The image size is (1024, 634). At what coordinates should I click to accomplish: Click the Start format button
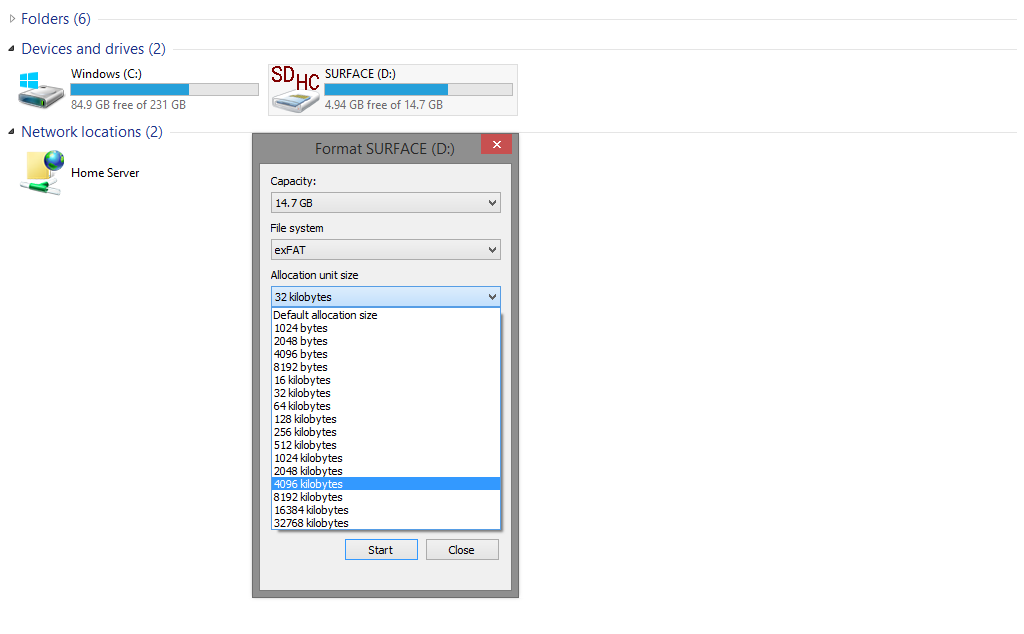click(x=381, y=550)
